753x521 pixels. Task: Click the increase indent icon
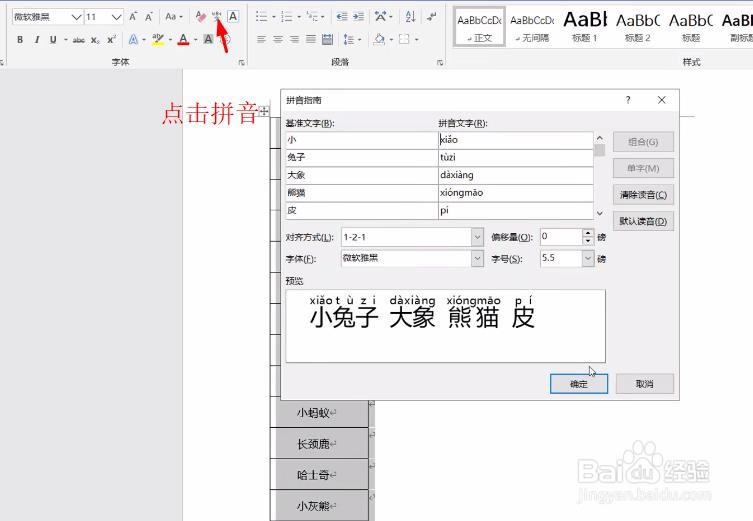[358, 17]
